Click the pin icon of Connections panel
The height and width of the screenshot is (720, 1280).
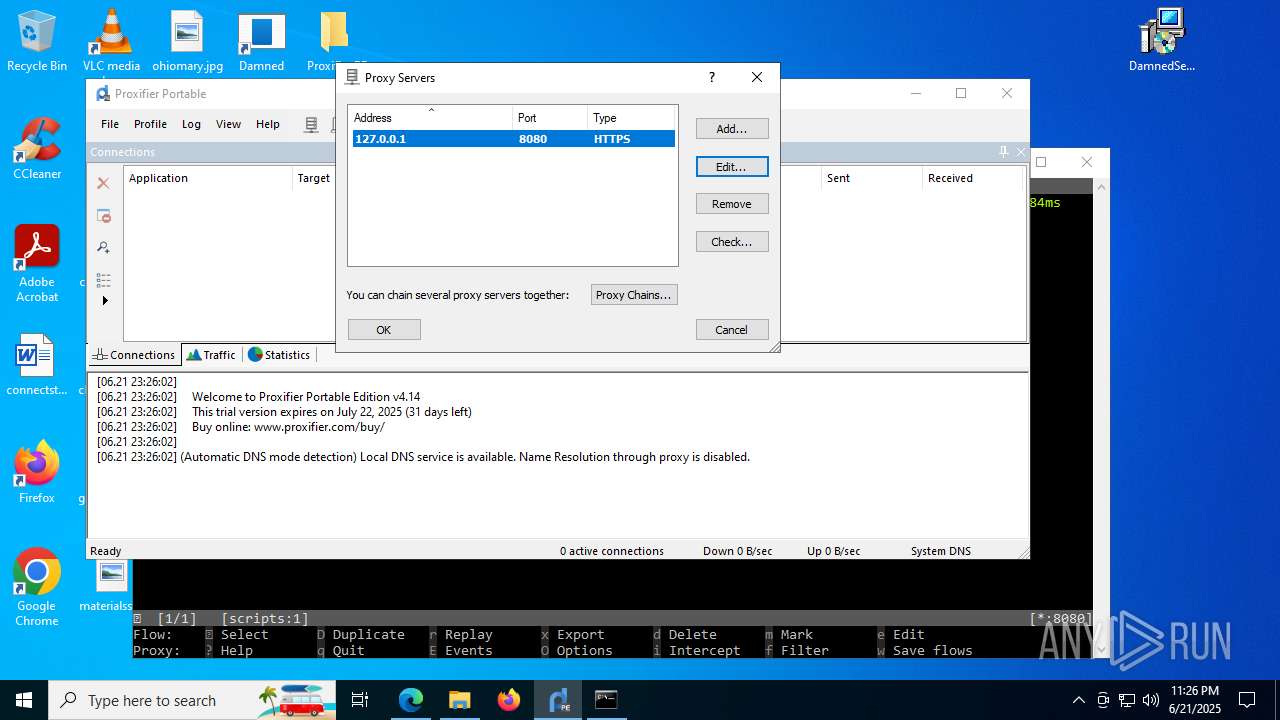pos(1004,152)
